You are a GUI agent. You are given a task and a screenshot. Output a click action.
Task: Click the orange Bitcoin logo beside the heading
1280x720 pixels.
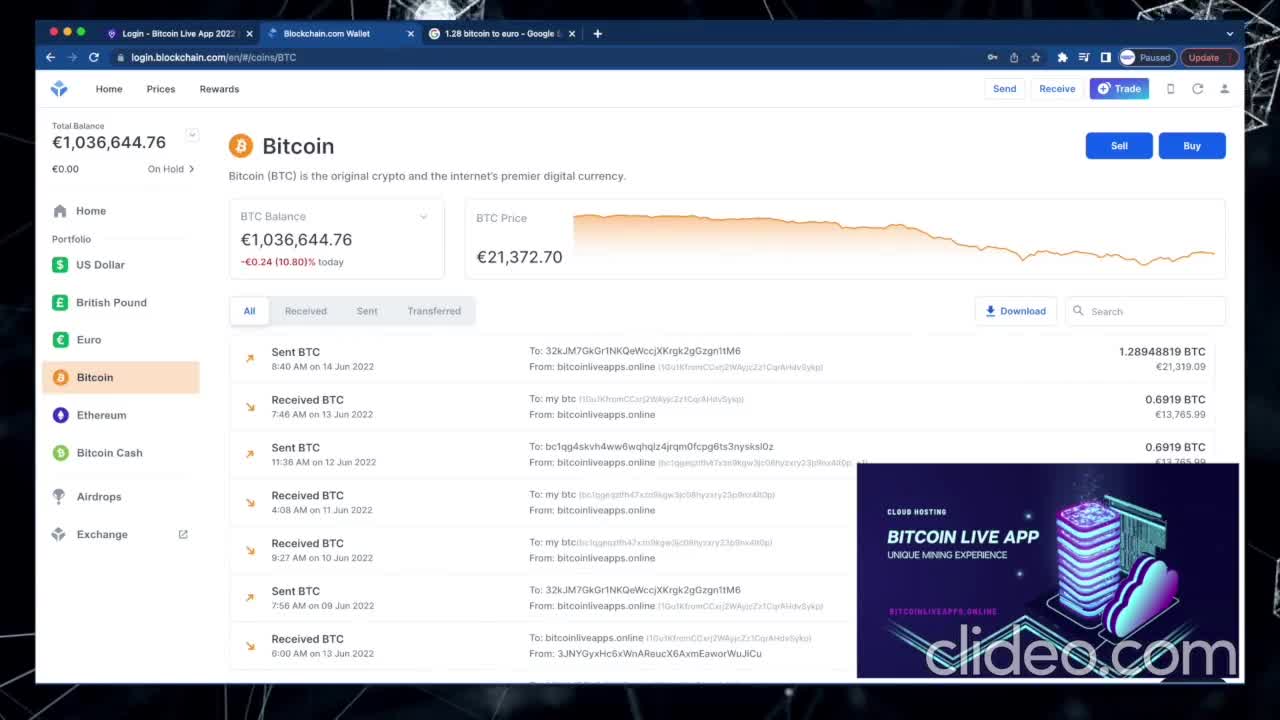(x=241, y=146)
